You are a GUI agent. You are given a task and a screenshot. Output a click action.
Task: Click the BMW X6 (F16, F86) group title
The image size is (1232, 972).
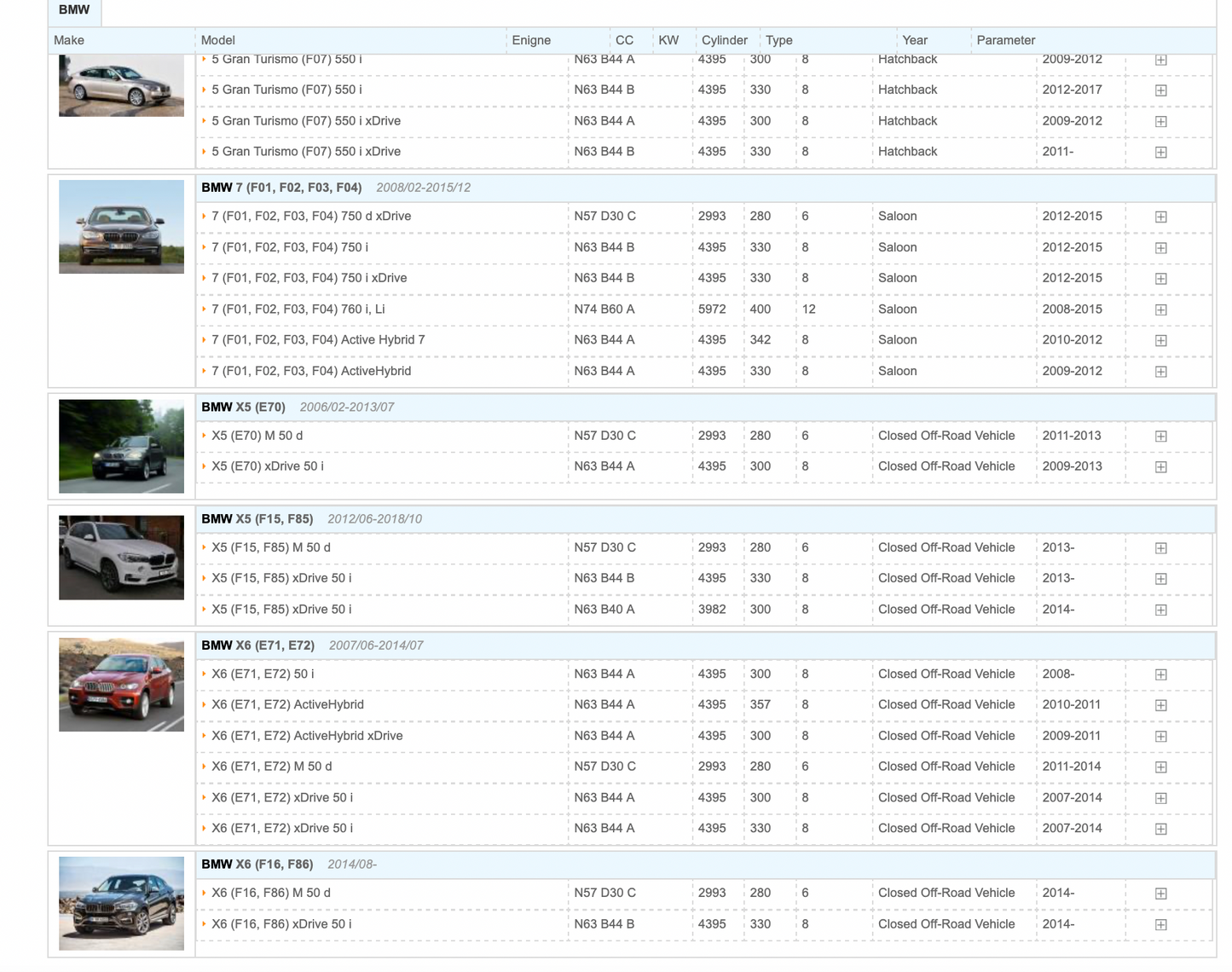[257, 864]
